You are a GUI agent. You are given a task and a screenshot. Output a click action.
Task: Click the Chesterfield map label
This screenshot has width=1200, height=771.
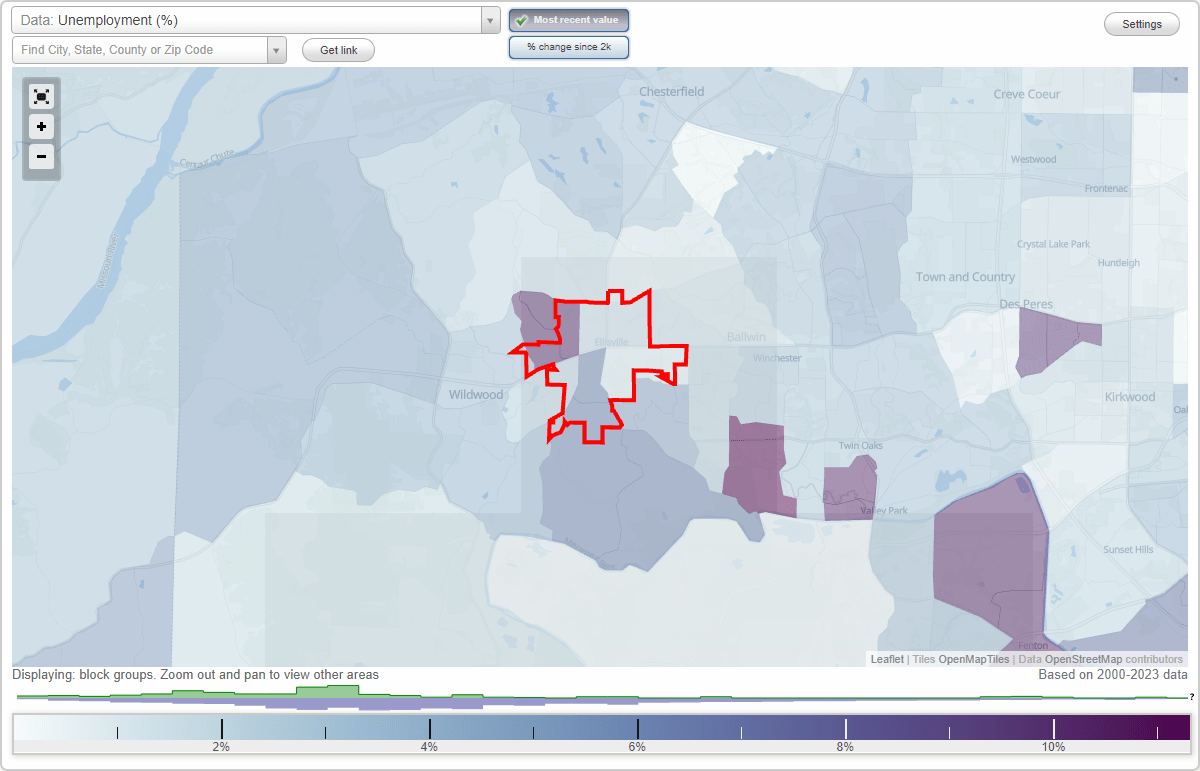(671, 91)
